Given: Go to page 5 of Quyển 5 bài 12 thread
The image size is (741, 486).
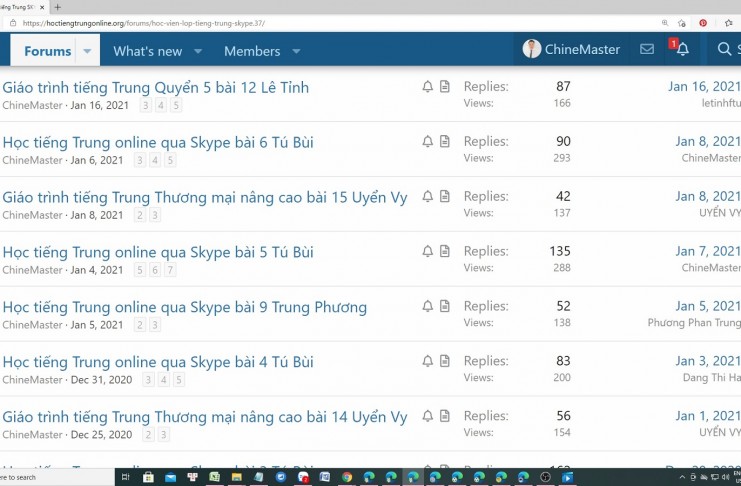Looking at the screenshot, I should [x=176, y=105].
